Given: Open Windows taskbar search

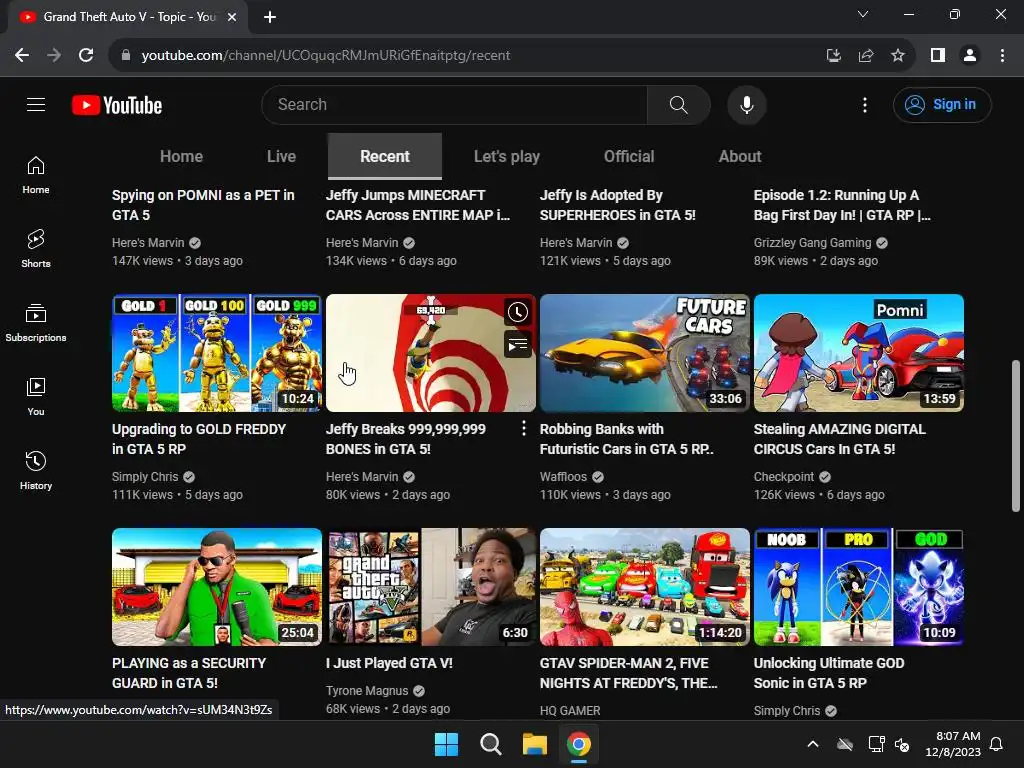Looking at the screenshot, I should tap(490, 744).
